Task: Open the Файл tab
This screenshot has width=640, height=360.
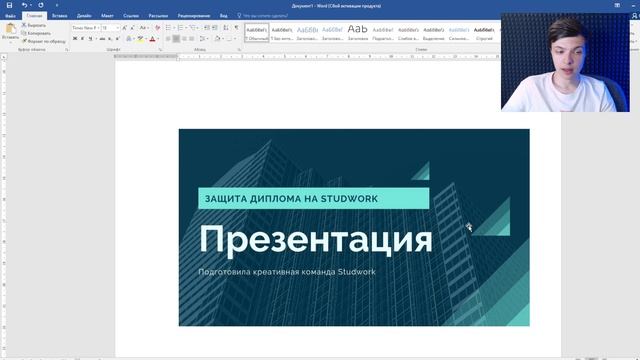Action: pyautogui.click(x=10, y=16)
